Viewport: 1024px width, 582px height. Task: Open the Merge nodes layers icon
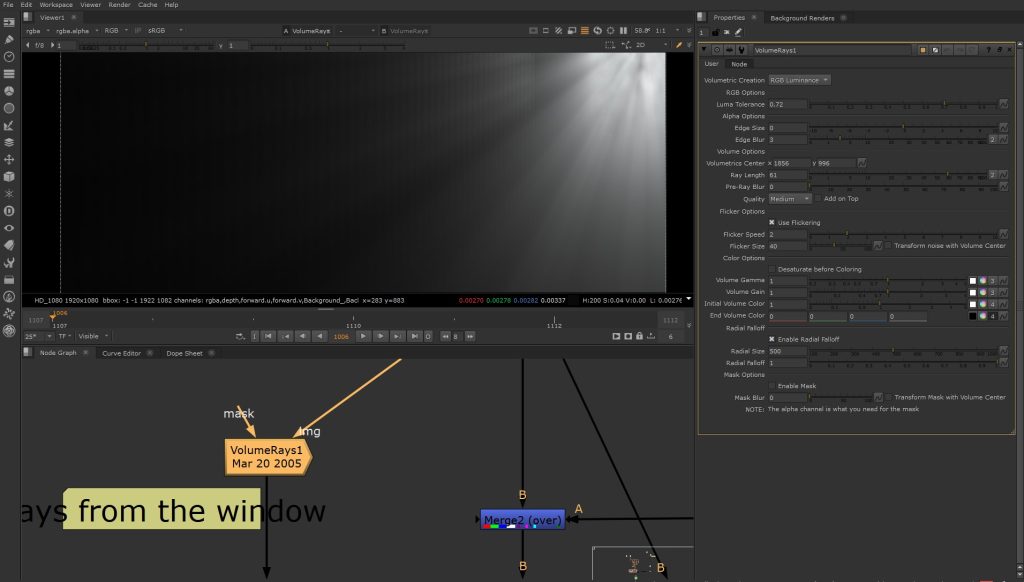point(9,142)
